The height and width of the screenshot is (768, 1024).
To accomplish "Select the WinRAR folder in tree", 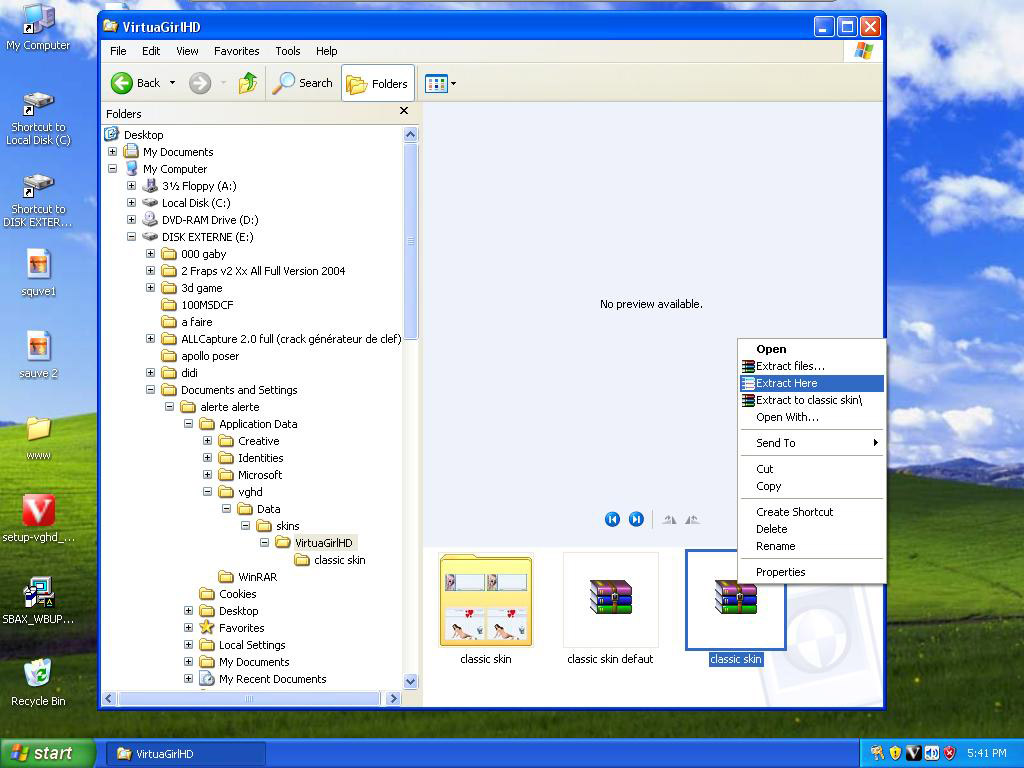I will 257,577.
